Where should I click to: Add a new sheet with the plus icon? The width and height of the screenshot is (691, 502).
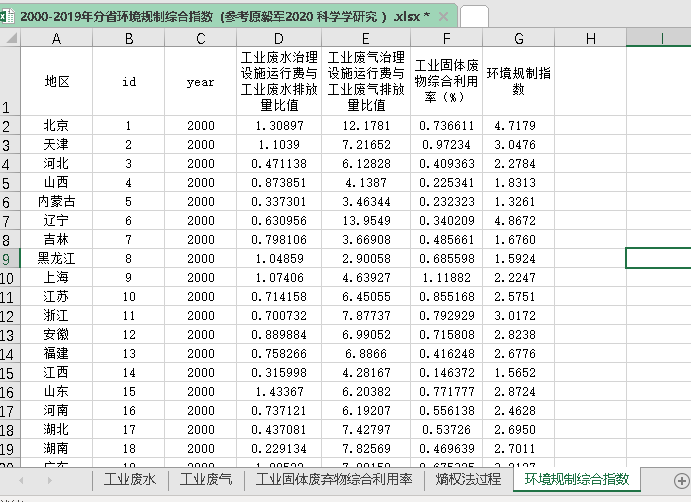point(681,480)
